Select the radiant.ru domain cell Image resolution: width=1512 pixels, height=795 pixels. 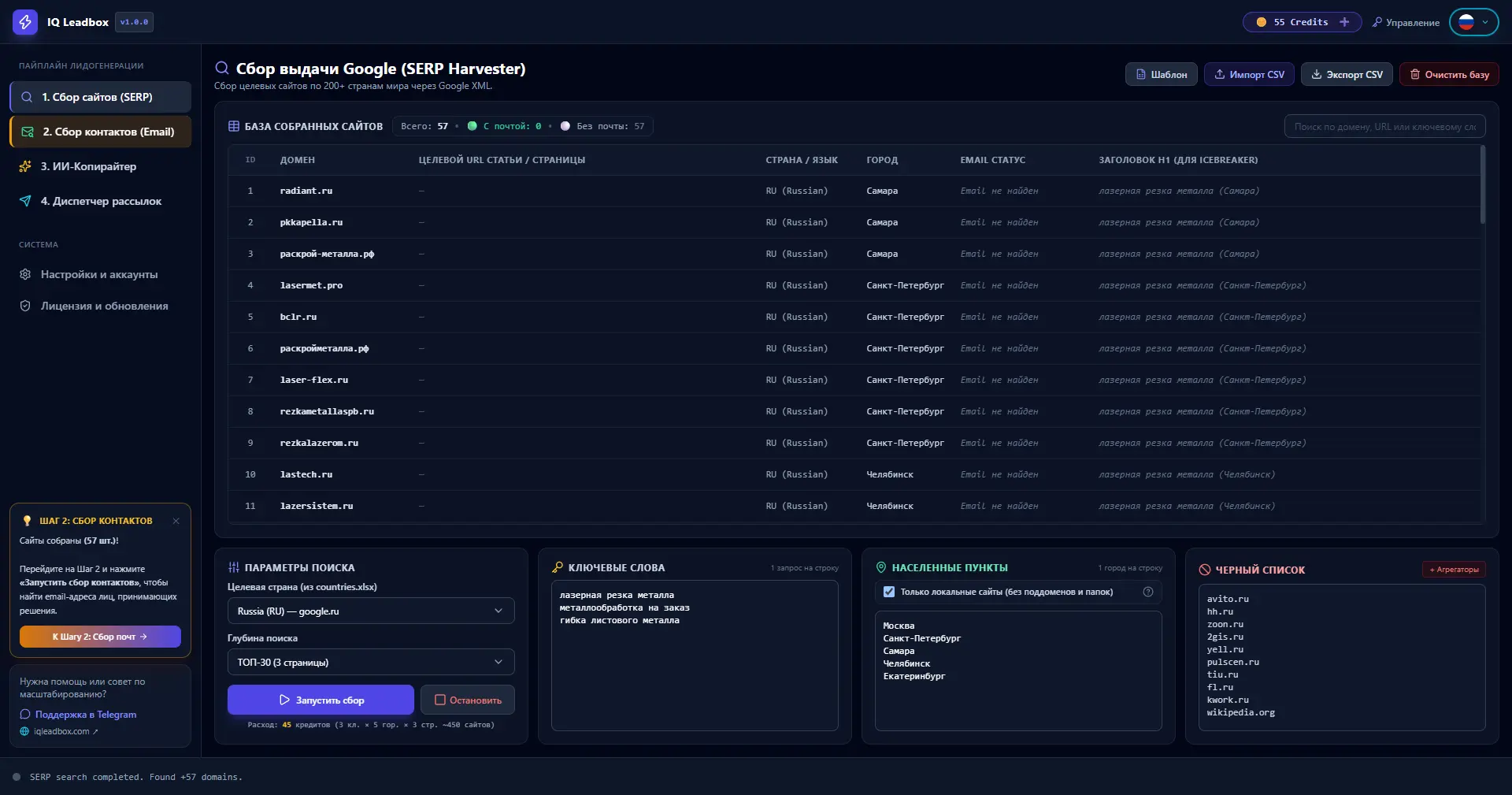(306, 191)
